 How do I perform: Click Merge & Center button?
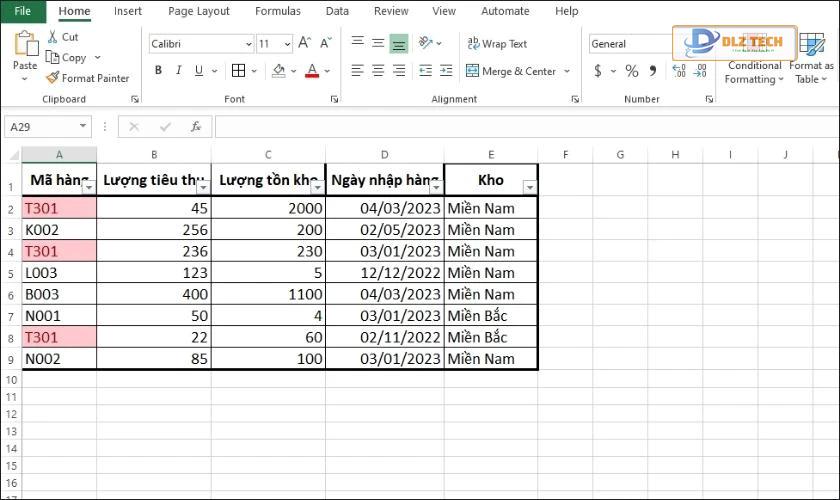click(511, 71)
